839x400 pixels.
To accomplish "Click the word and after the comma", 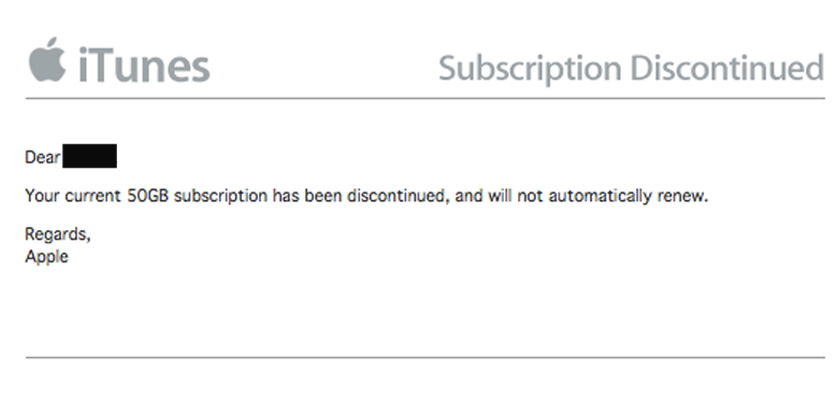I will click(x=469, y=196).
